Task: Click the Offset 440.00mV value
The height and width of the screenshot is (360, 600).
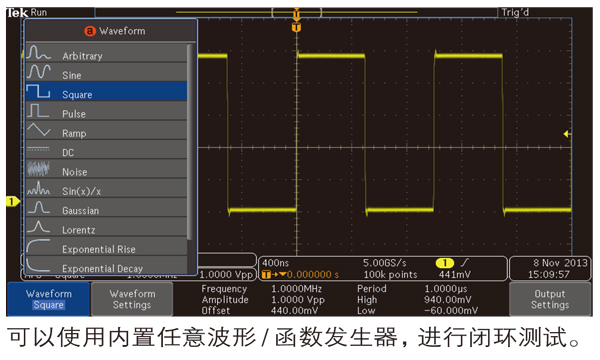Action: [x=294, y=311]
